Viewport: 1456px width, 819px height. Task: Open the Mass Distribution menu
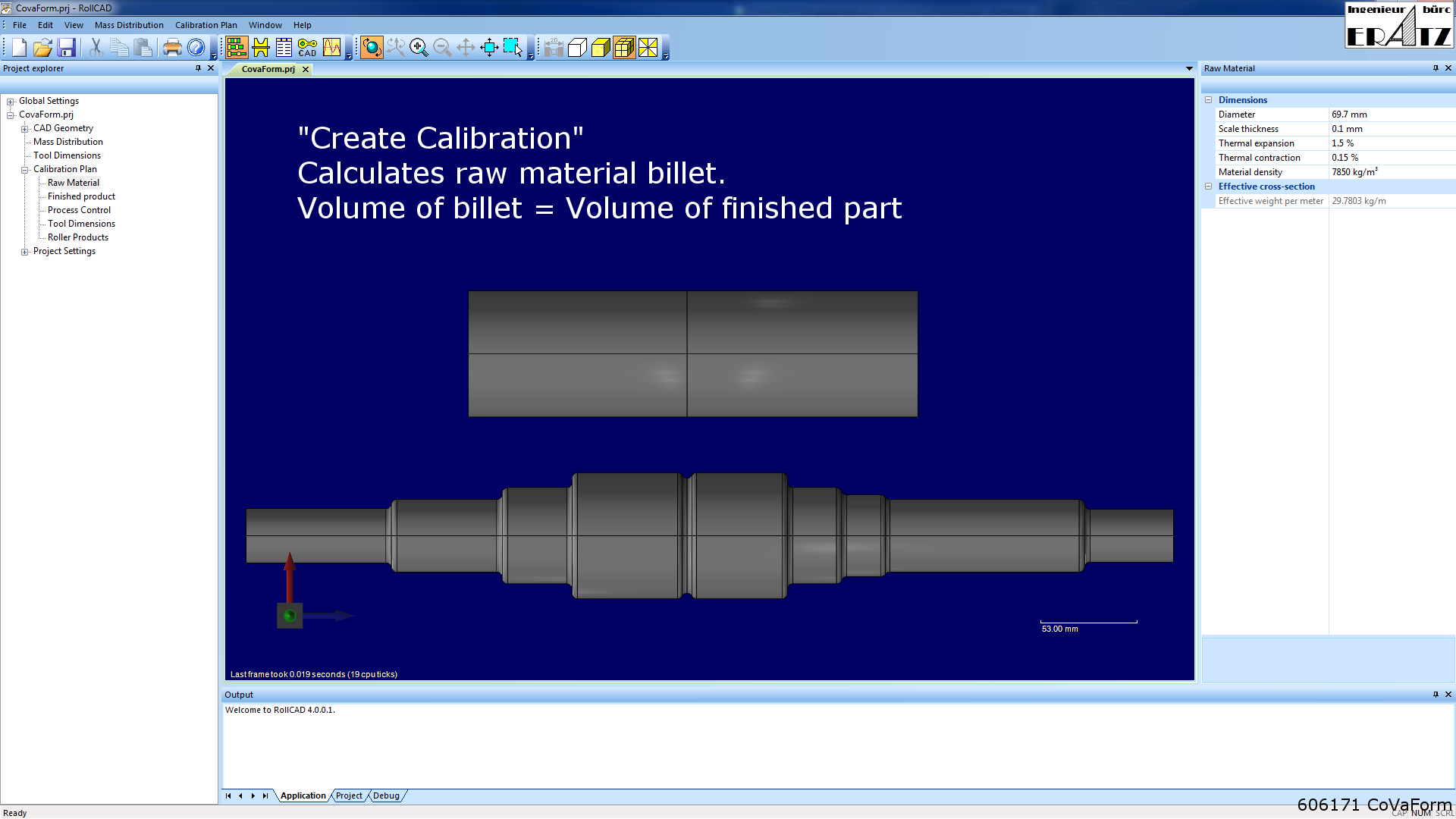129,25
